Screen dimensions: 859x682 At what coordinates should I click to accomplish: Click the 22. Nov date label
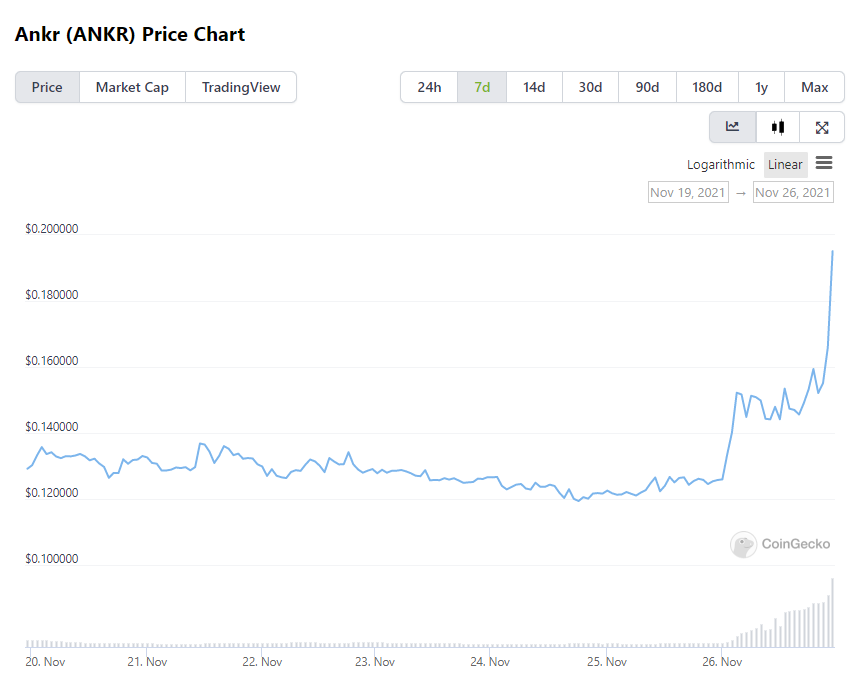(262, 662)
